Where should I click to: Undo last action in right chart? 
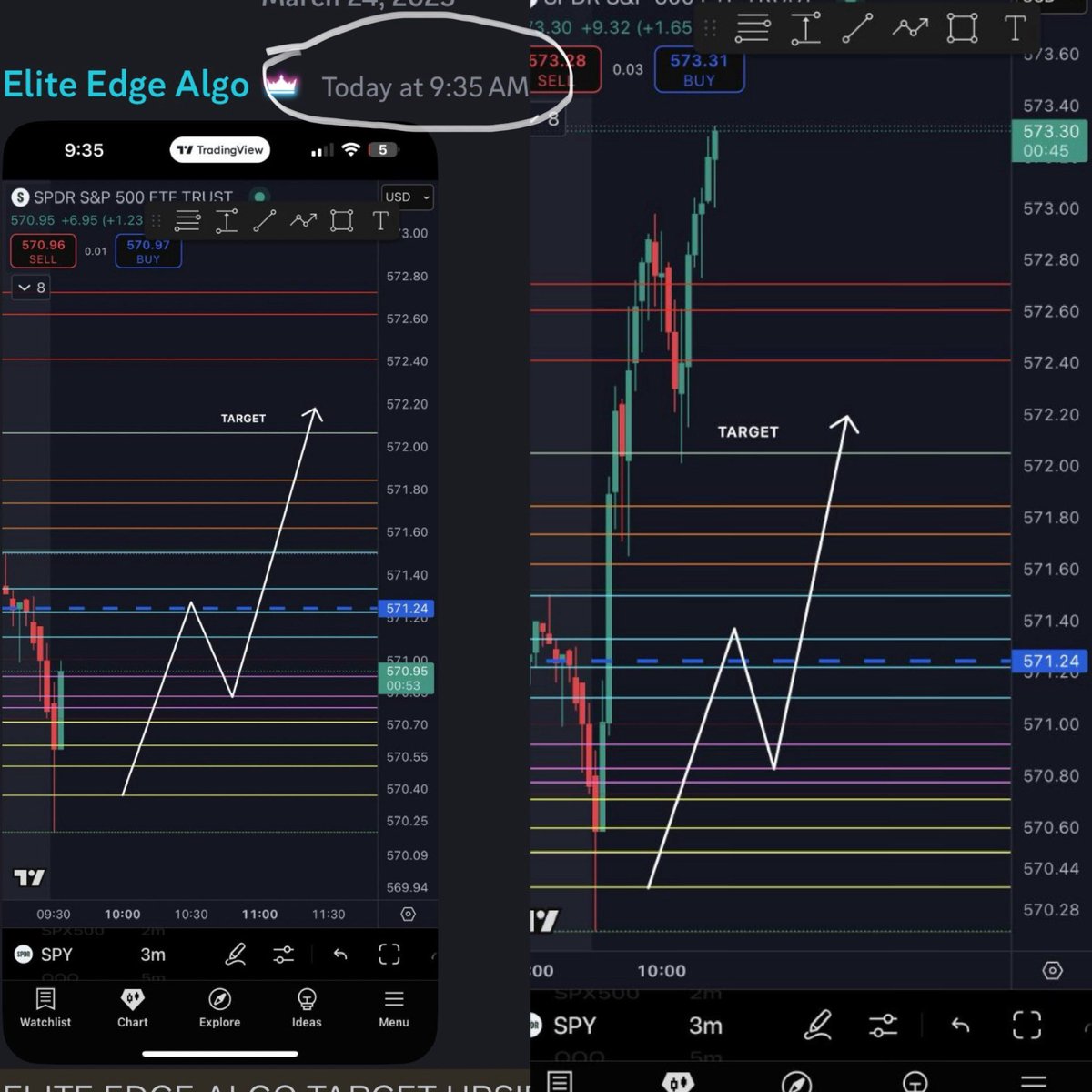click(x=960, y=1026)
